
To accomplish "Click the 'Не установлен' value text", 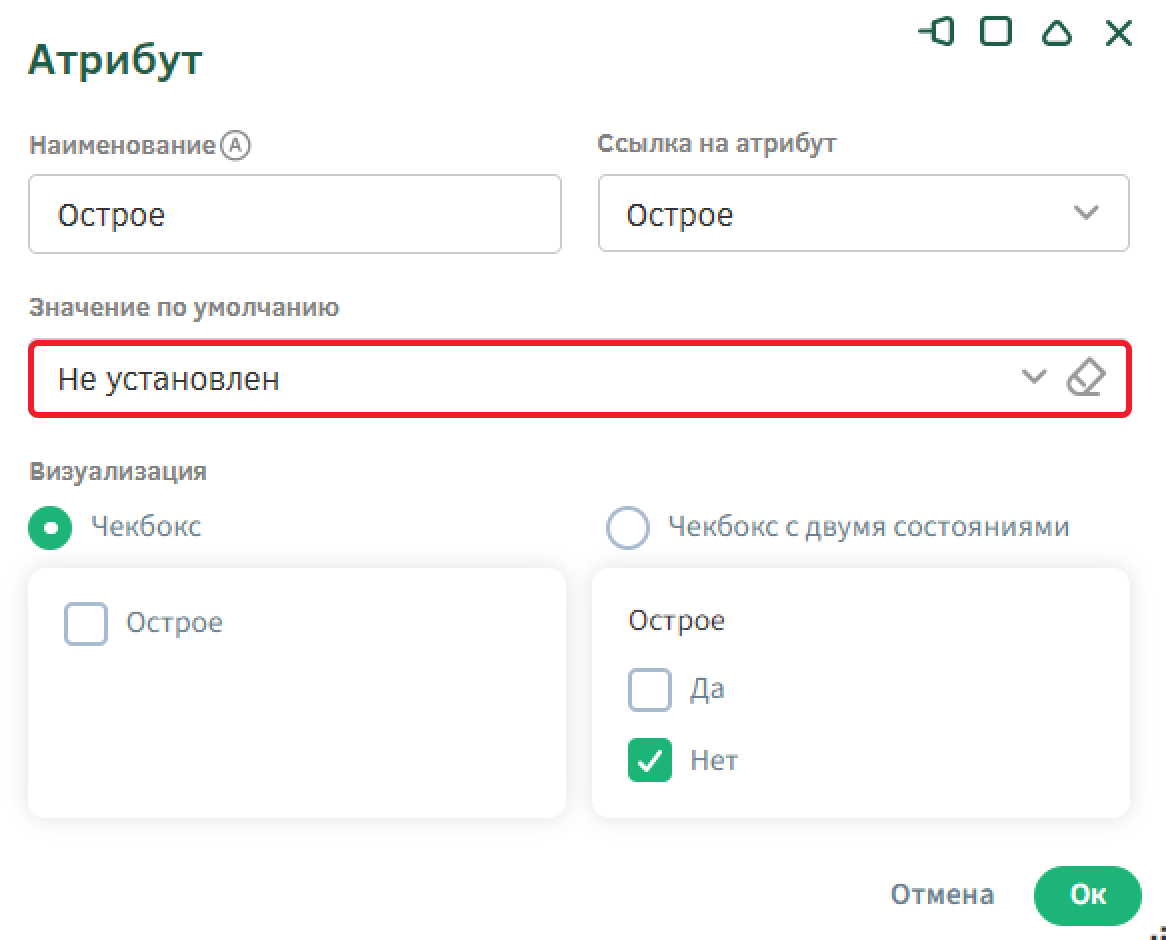I will click(x=168, y=379).
